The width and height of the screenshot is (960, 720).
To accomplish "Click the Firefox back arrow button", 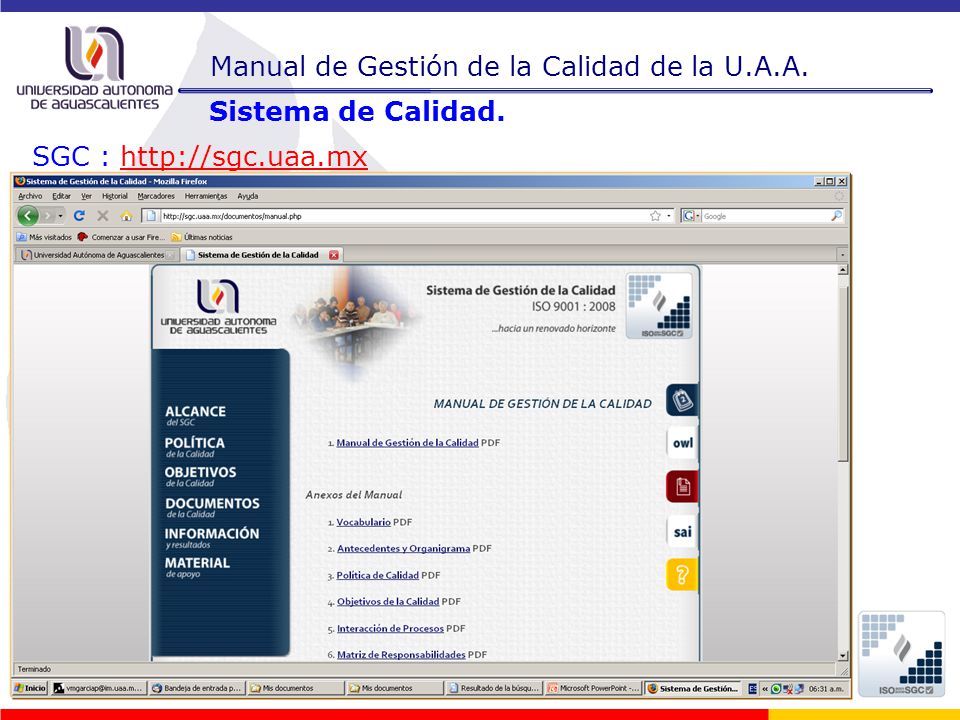I will [28, 216].
